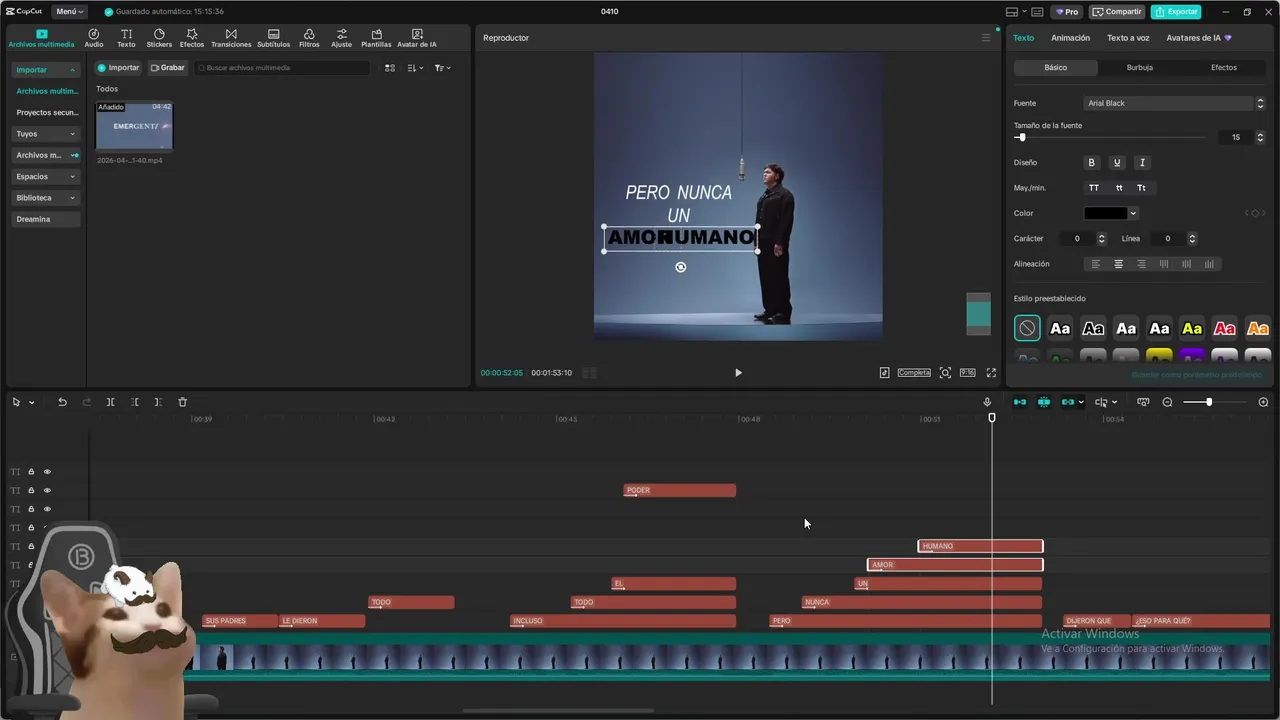This screenshot has height=720, width=1280.
Task: Open the Audio panel icon
Action: coord(93,38)
